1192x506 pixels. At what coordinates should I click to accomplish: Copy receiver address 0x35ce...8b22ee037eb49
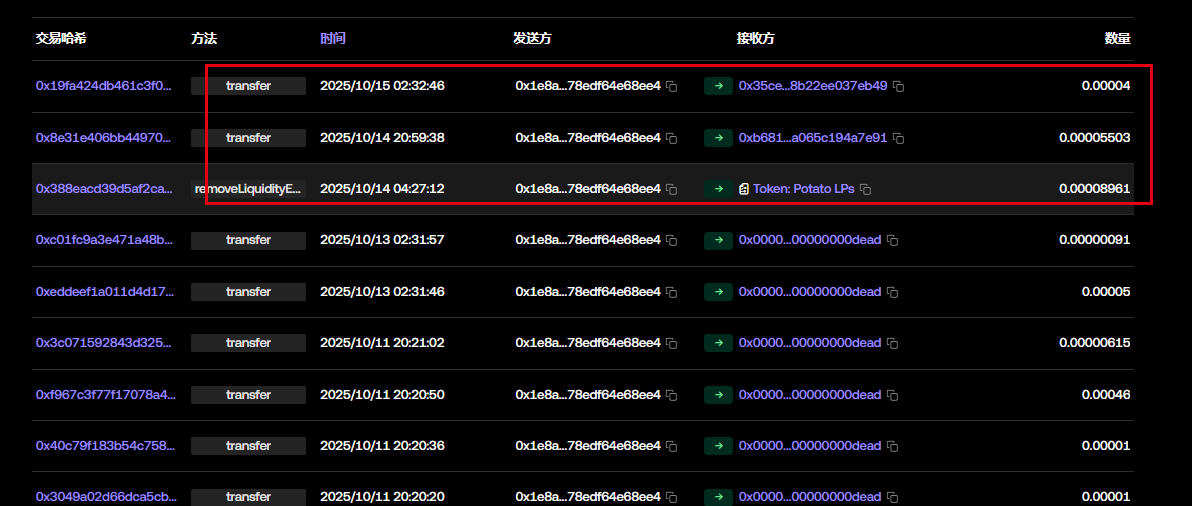(899, 87)
